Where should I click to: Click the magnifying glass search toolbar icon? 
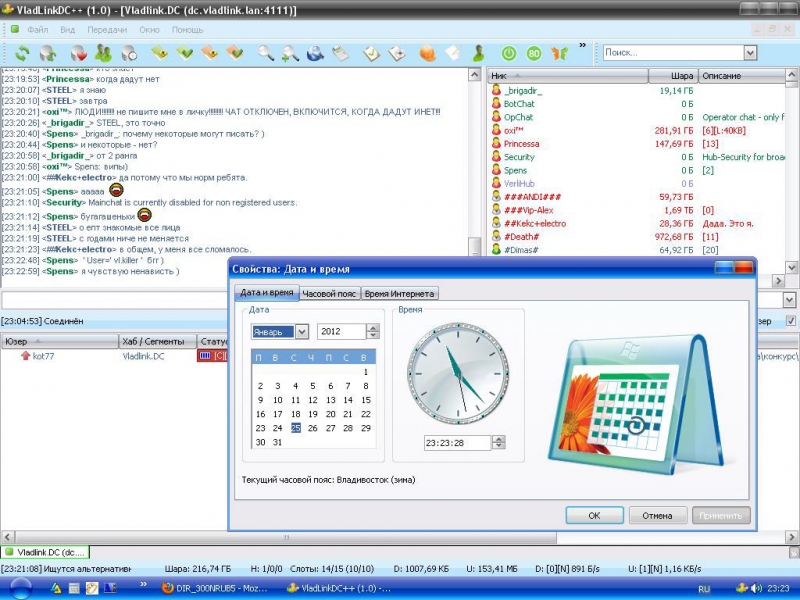click(266, 53)
